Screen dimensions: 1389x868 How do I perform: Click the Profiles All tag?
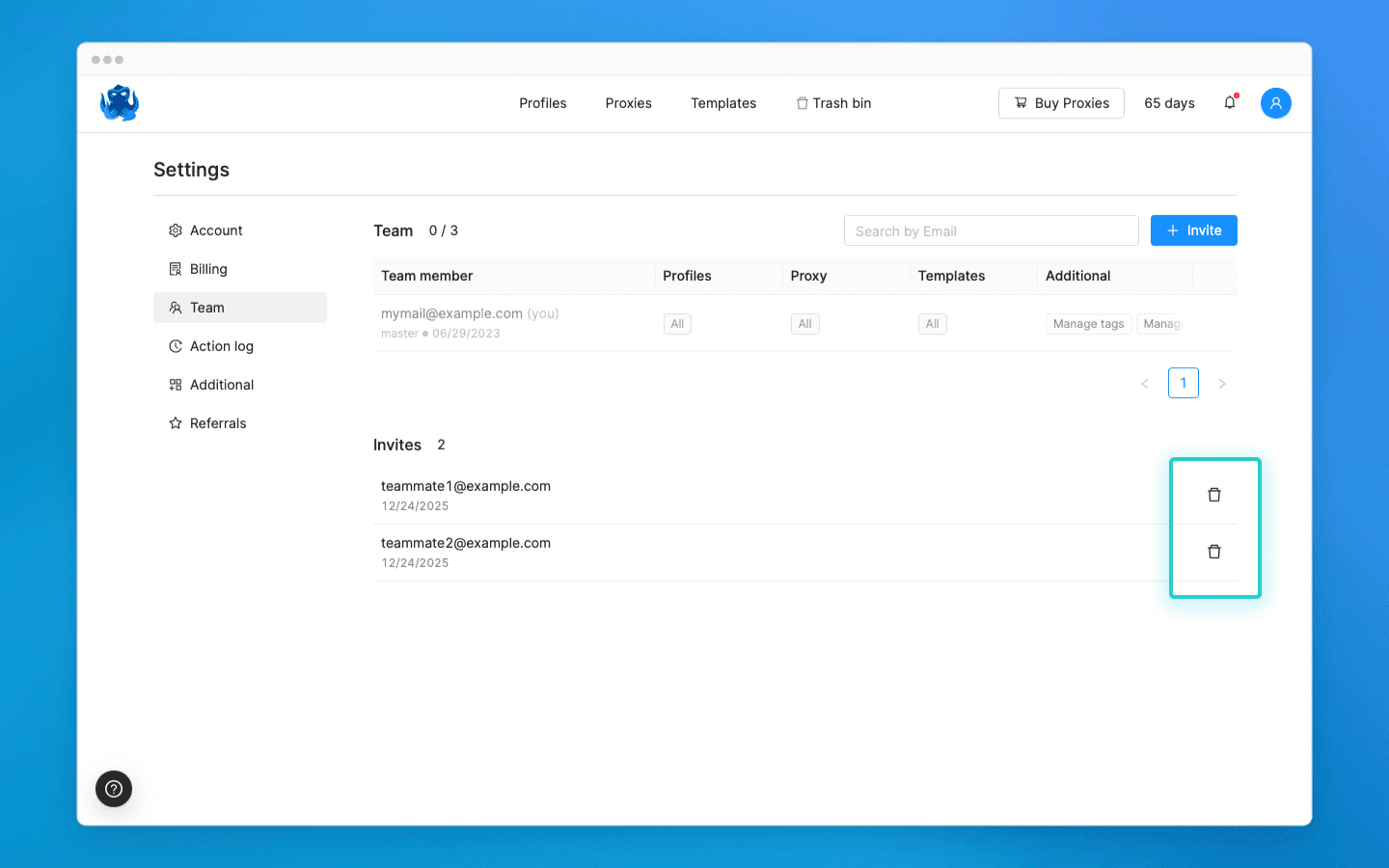click(x=677, y=324)
